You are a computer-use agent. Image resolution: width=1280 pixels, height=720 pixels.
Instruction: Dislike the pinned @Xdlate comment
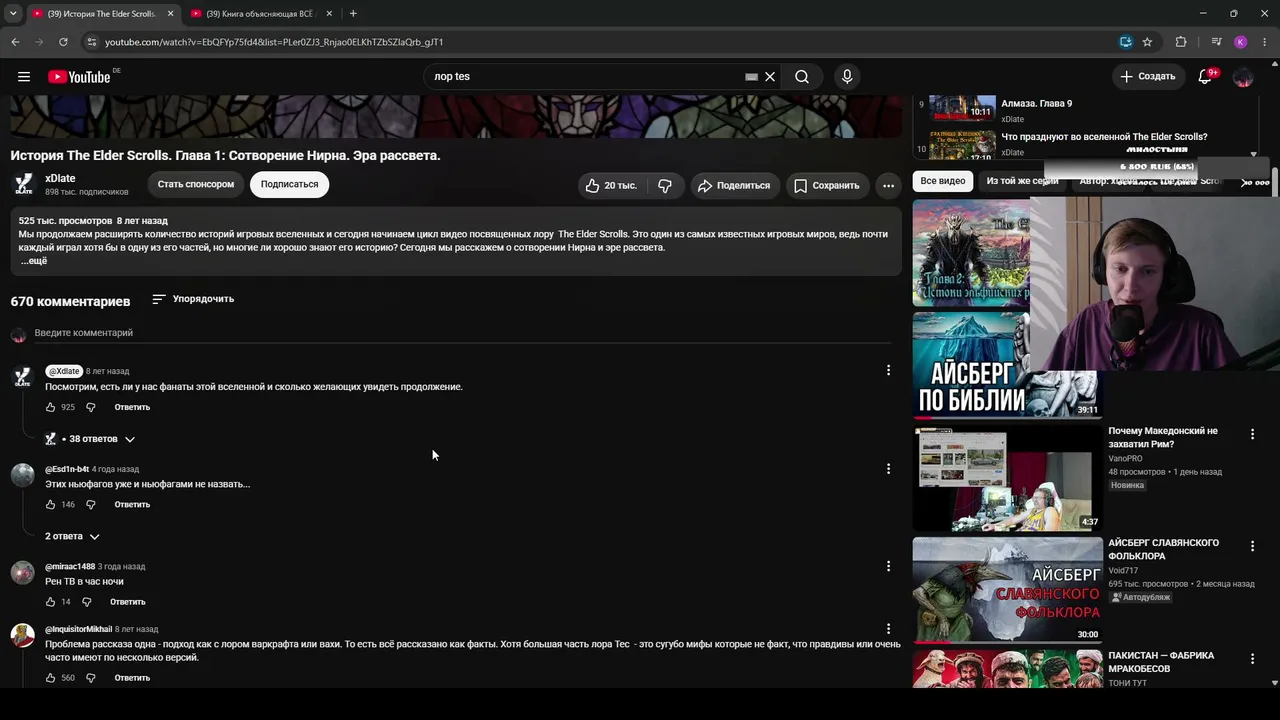91,407
